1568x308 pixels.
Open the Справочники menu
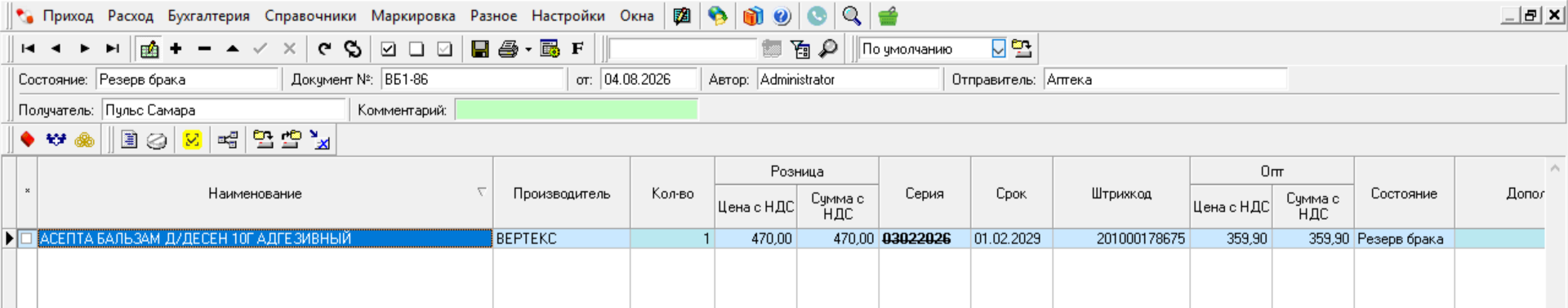pyautogui.click(x=310, y=16)
